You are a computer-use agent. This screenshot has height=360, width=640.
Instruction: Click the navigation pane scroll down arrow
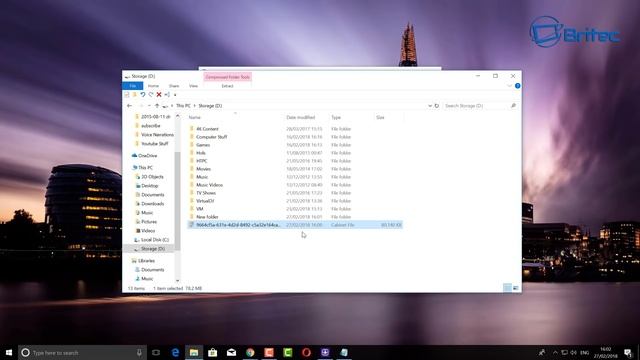[x=178, y=280]
